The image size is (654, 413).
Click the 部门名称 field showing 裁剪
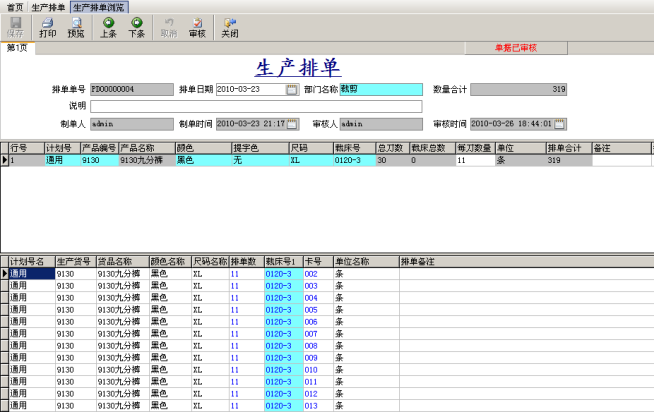[380, 90]
